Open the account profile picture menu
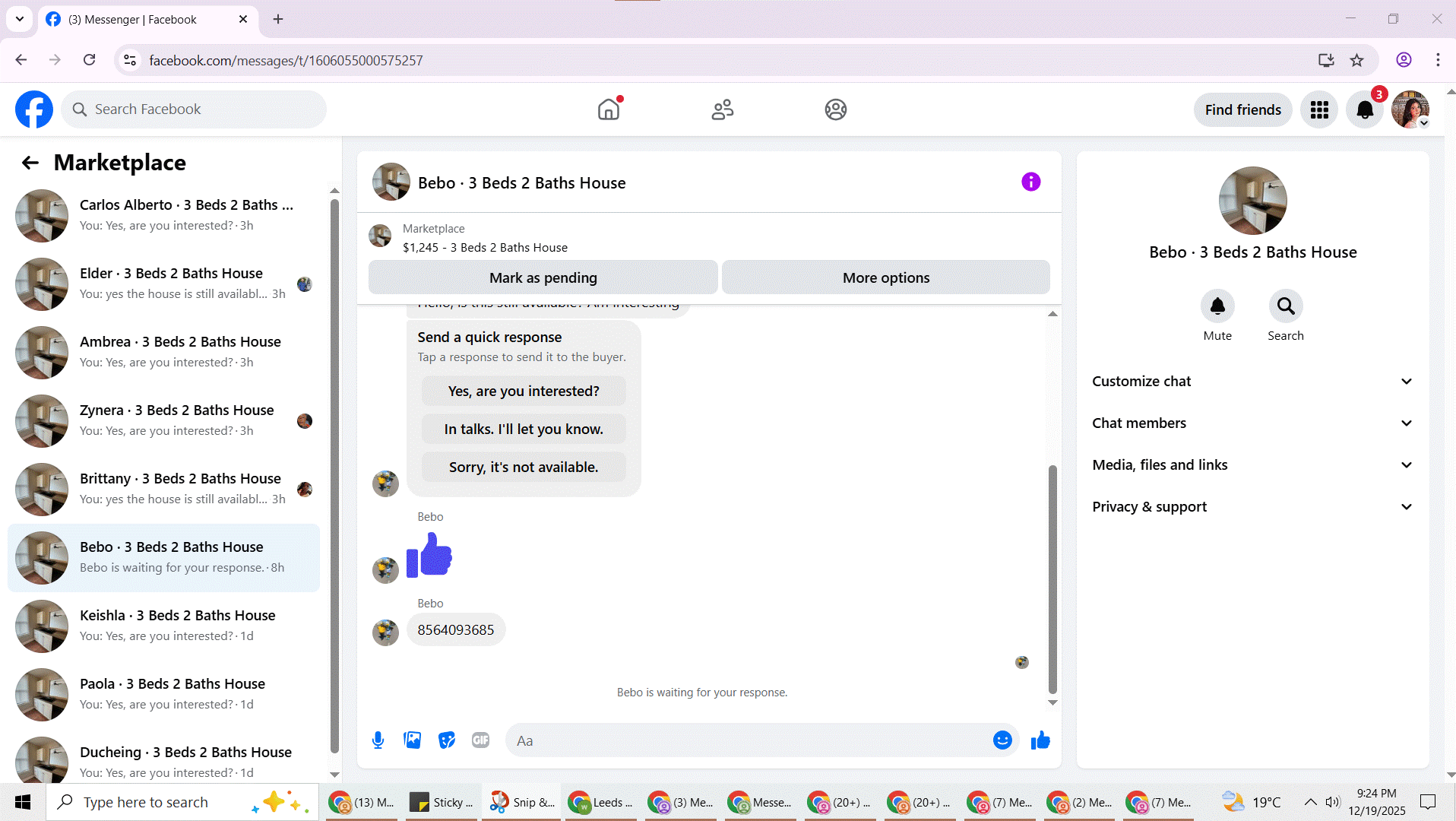 (x=1410, y=109)
